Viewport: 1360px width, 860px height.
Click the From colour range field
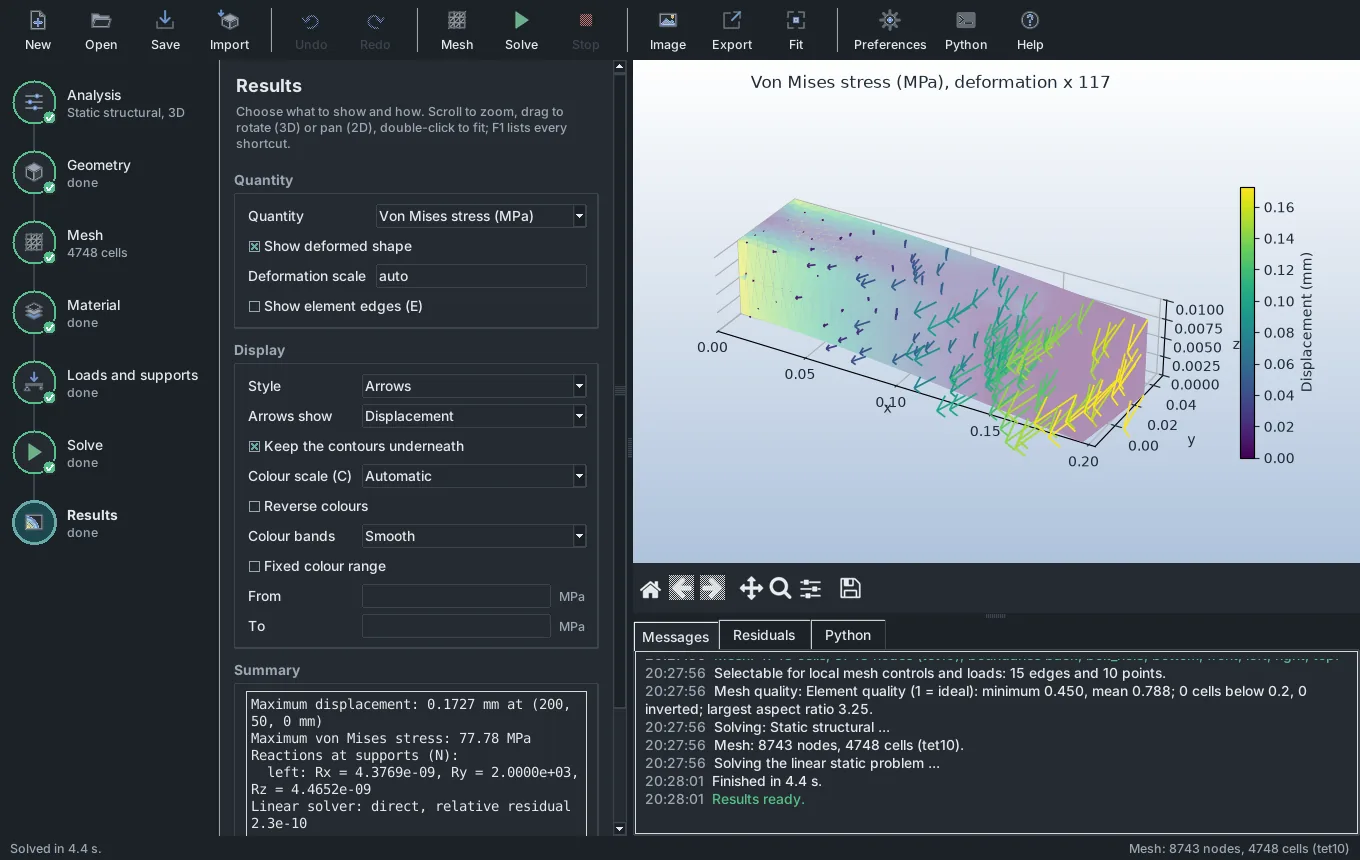click(456, 596)
